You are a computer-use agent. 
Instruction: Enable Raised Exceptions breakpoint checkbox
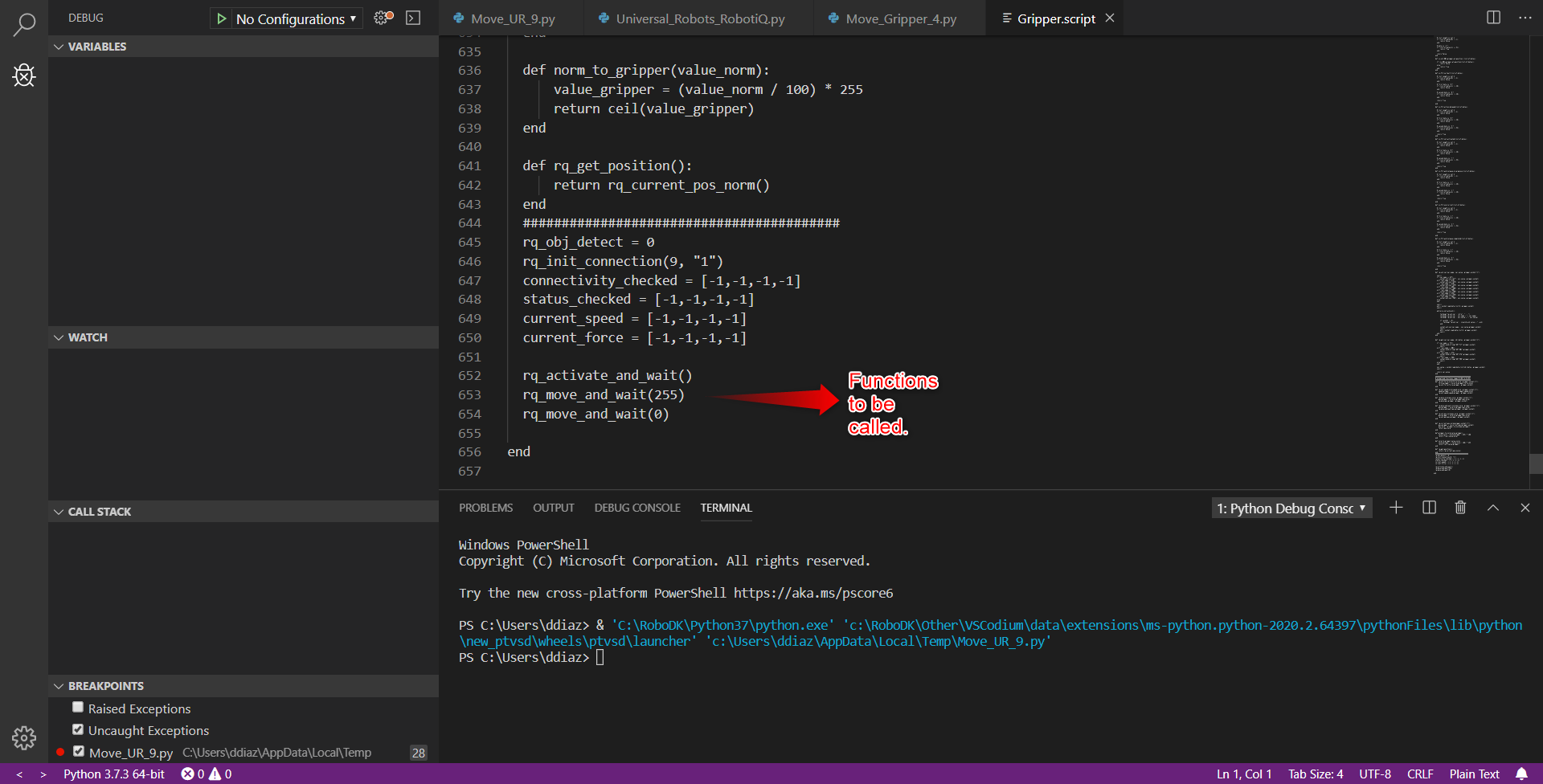[x=78, y=708]
